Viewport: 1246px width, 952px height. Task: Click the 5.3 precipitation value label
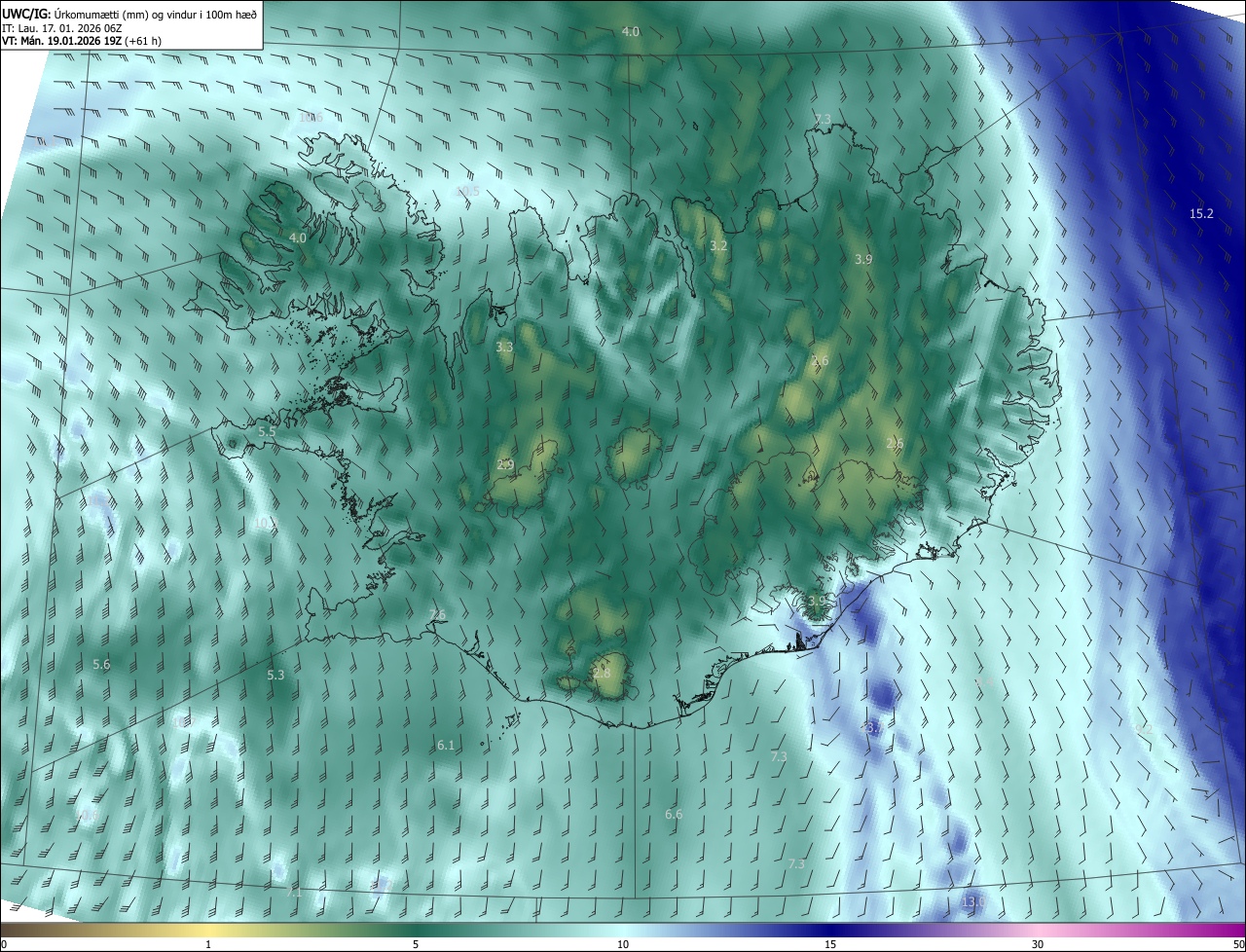[x=275, y=675]
